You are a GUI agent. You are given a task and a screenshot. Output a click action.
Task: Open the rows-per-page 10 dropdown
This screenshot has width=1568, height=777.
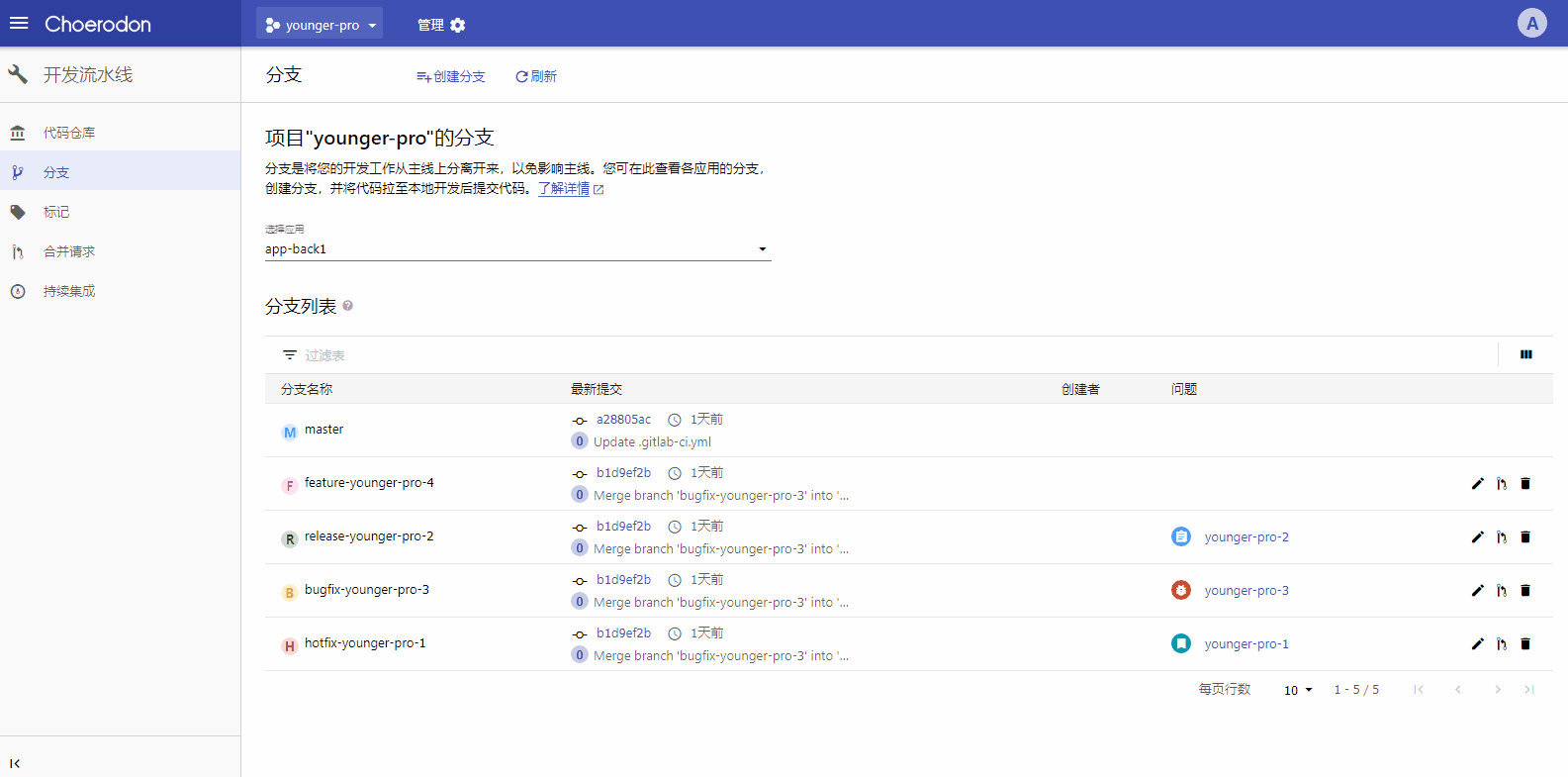[x=1298, y=690]
